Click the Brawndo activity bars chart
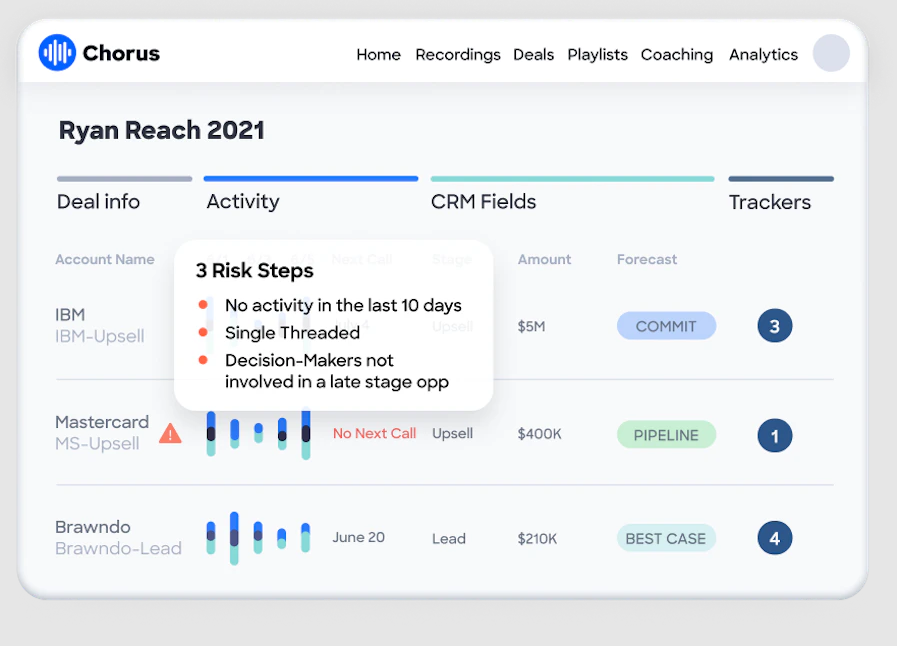Viewport: 897px width, 646px height. point(259,538)
